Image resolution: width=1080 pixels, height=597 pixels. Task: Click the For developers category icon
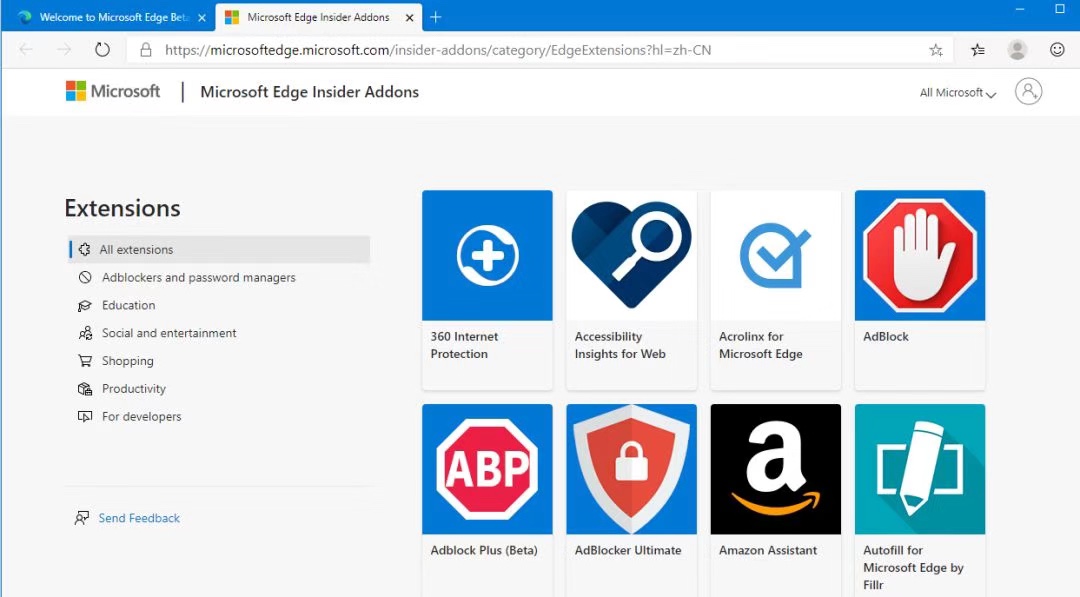pyautogui.click(x=85, y=417)
